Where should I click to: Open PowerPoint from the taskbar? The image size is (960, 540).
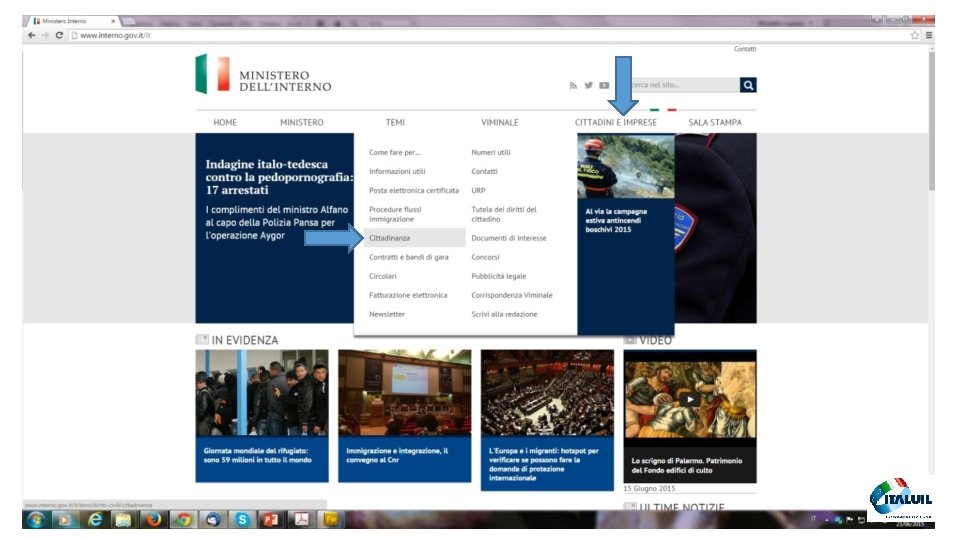pos(271,520)
